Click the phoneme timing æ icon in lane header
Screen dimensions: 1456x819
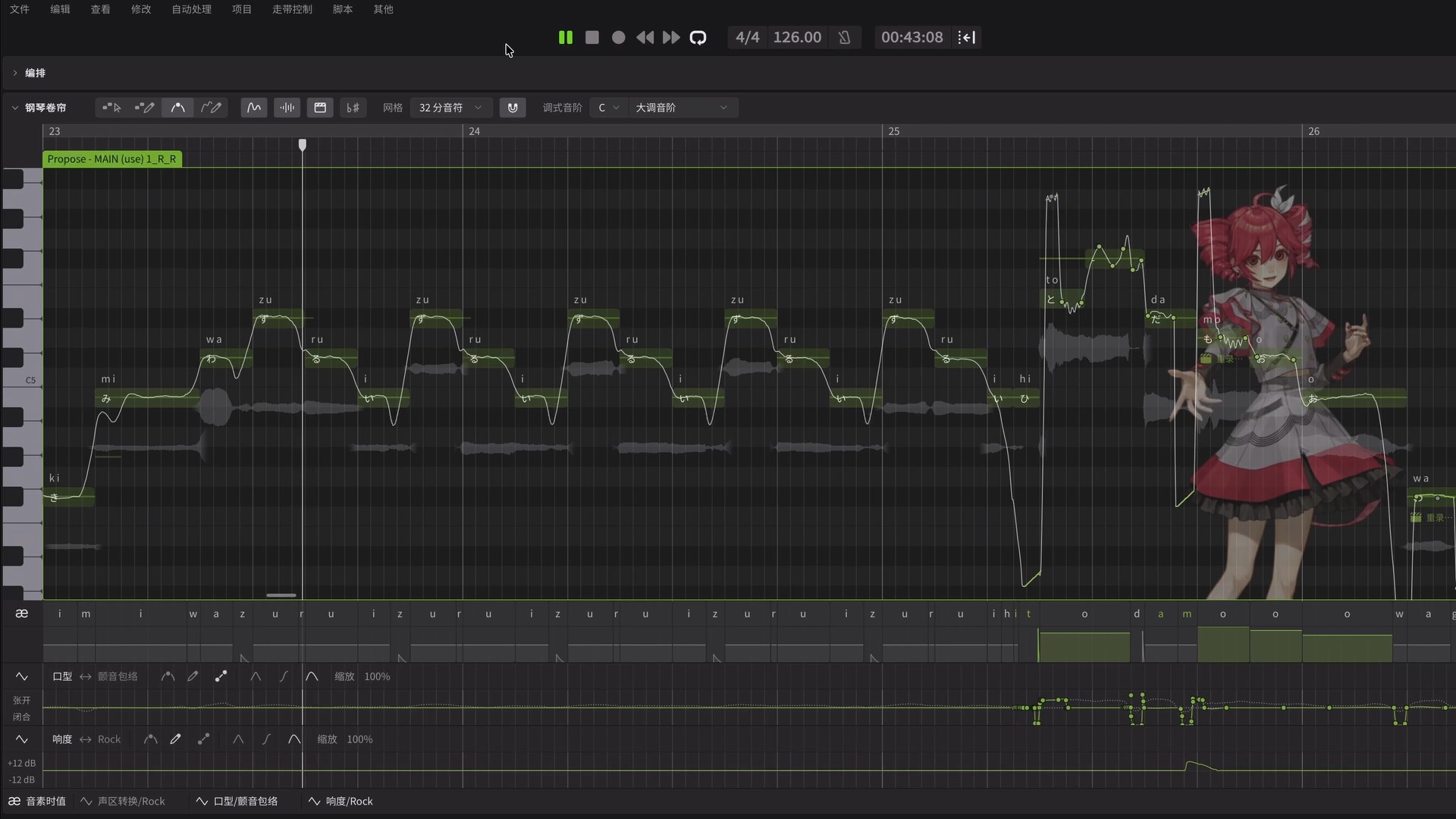click(x=22, y=613)
